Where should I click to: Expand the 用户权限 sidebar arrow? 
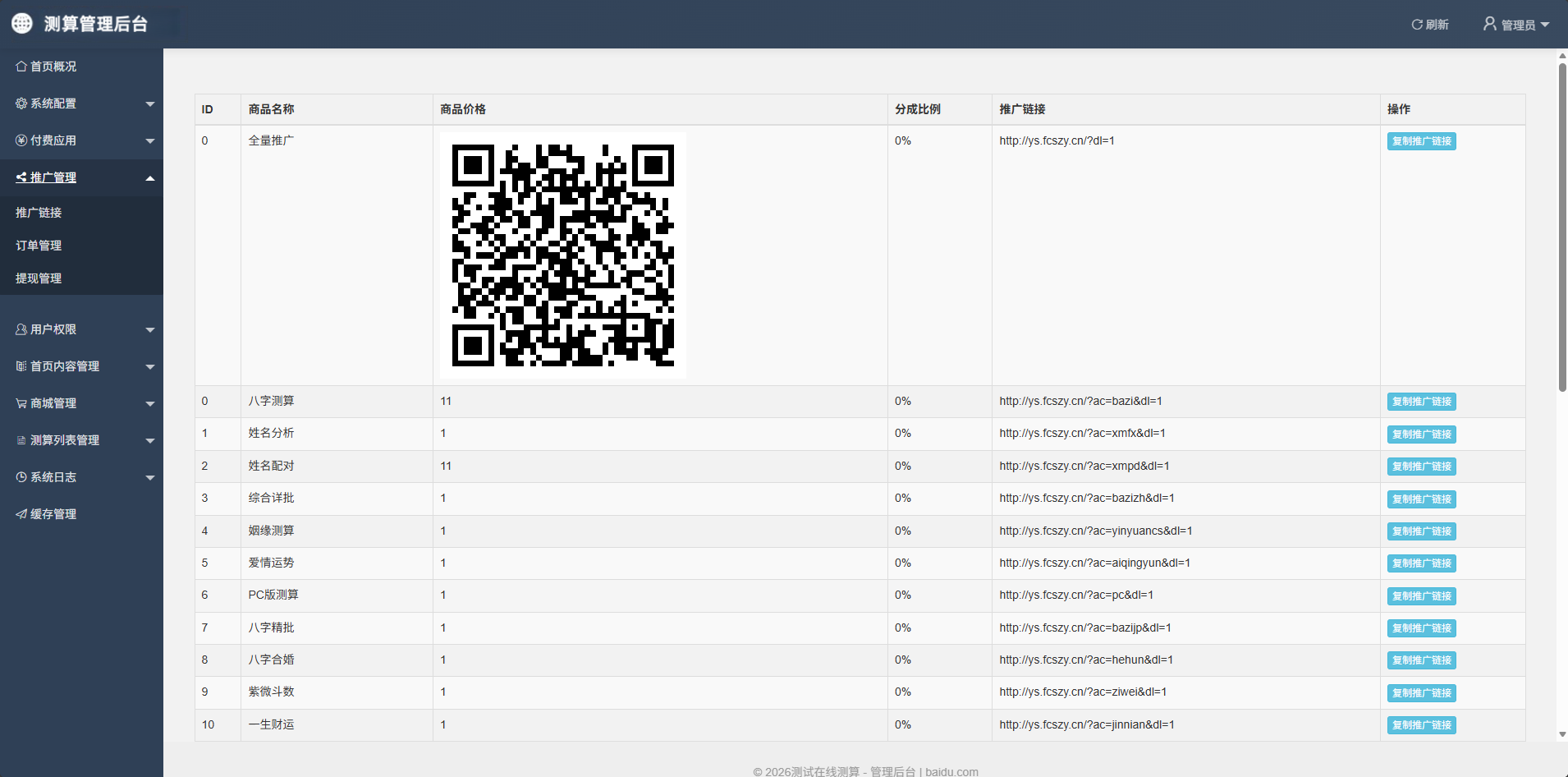[x=150, y=330]
